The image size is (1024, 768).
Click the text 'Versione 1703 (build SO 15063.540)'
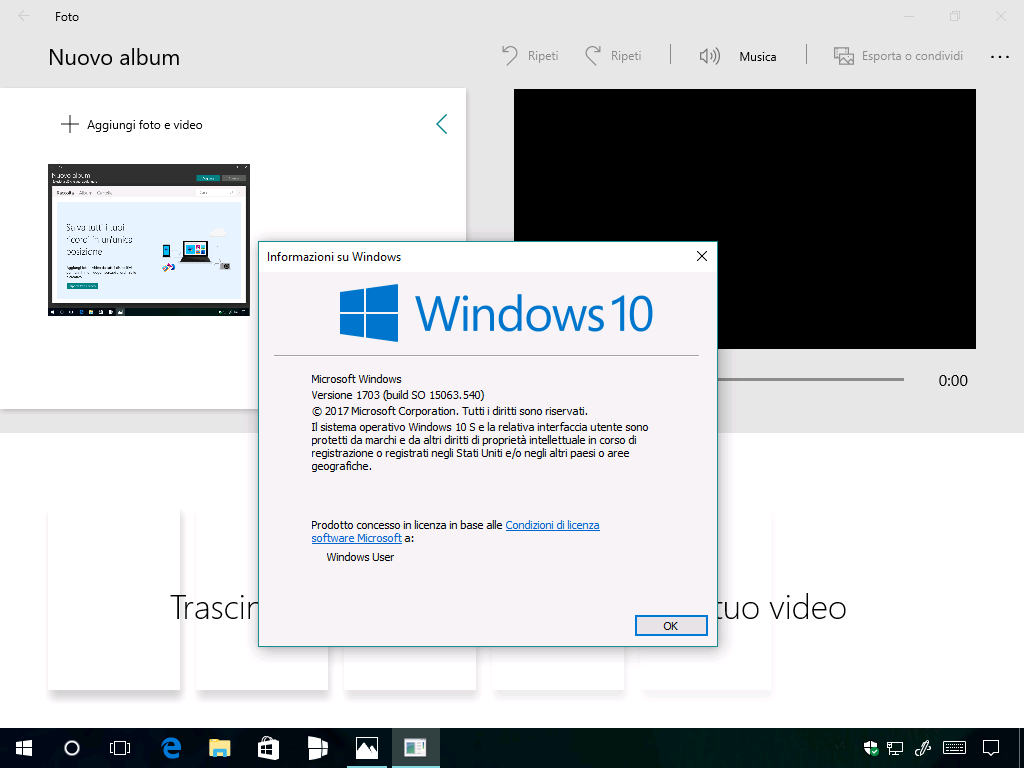tap(398, 395)
